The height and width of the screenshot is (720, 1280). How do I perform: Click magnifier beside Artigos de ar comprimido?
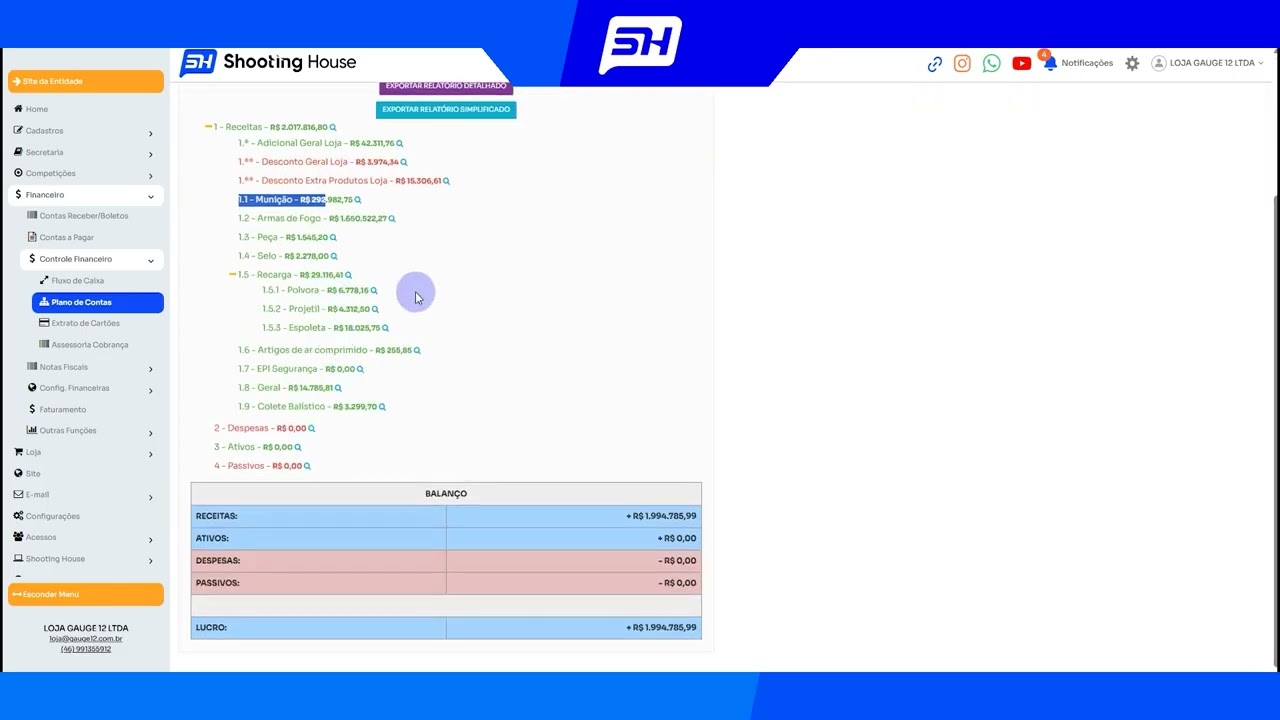[x=417, y=350]
